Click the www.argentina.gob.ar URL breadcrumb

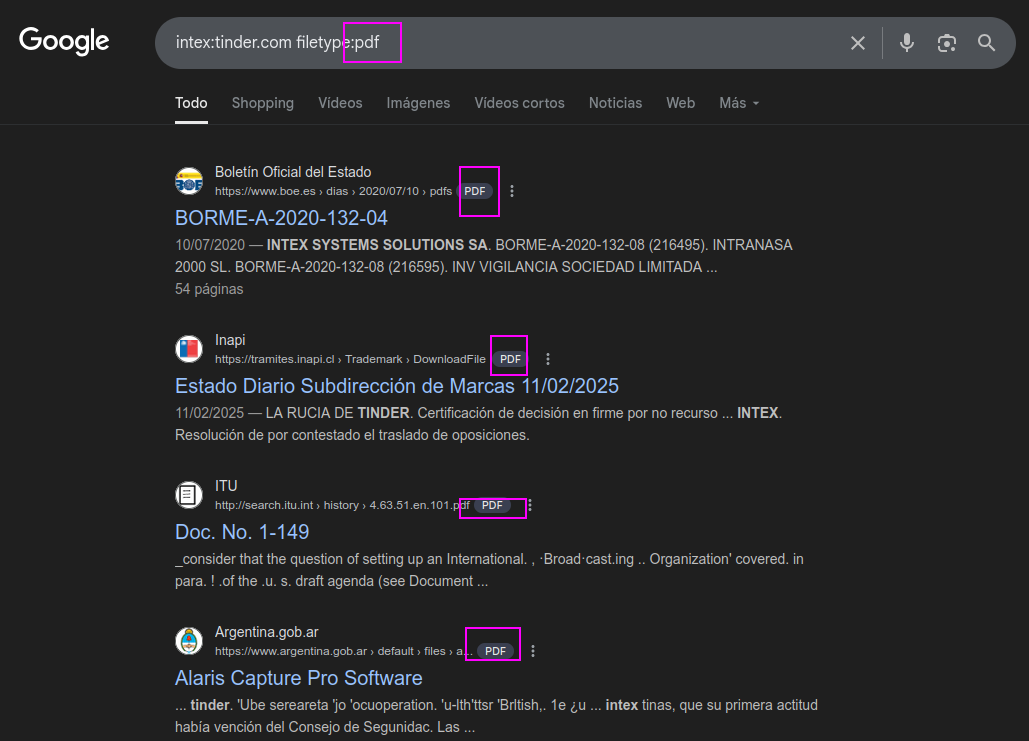(344, 651)
